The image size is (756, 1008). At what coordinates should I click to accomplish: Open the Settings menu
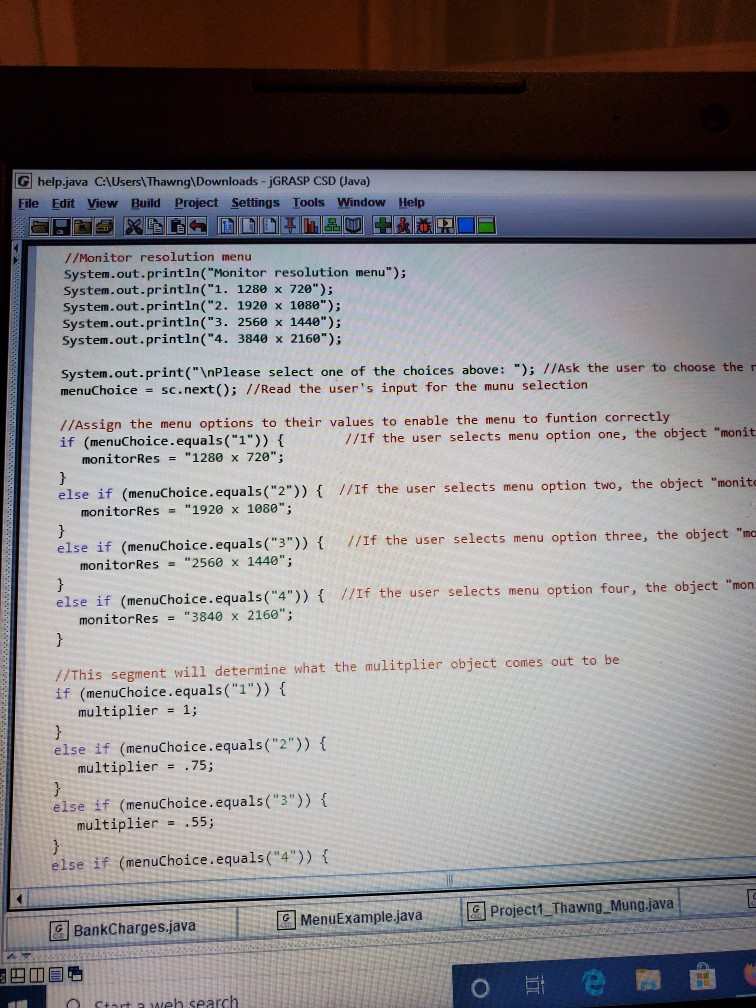point(255,202)
